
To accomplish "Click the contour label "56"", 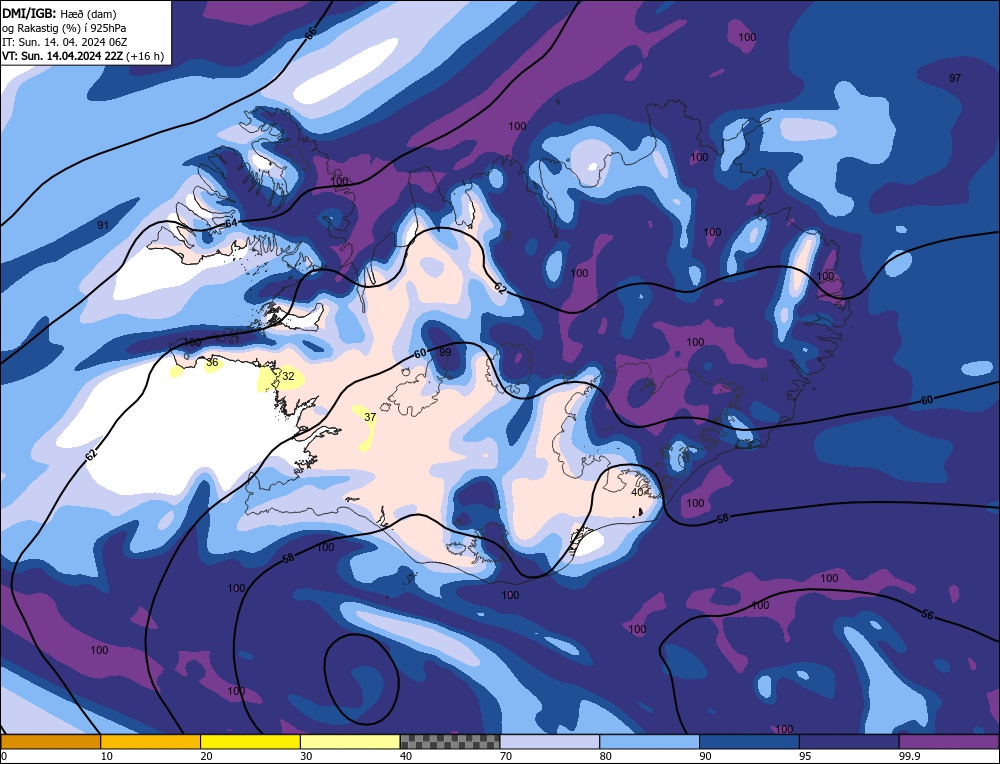I will coord(928,615).
